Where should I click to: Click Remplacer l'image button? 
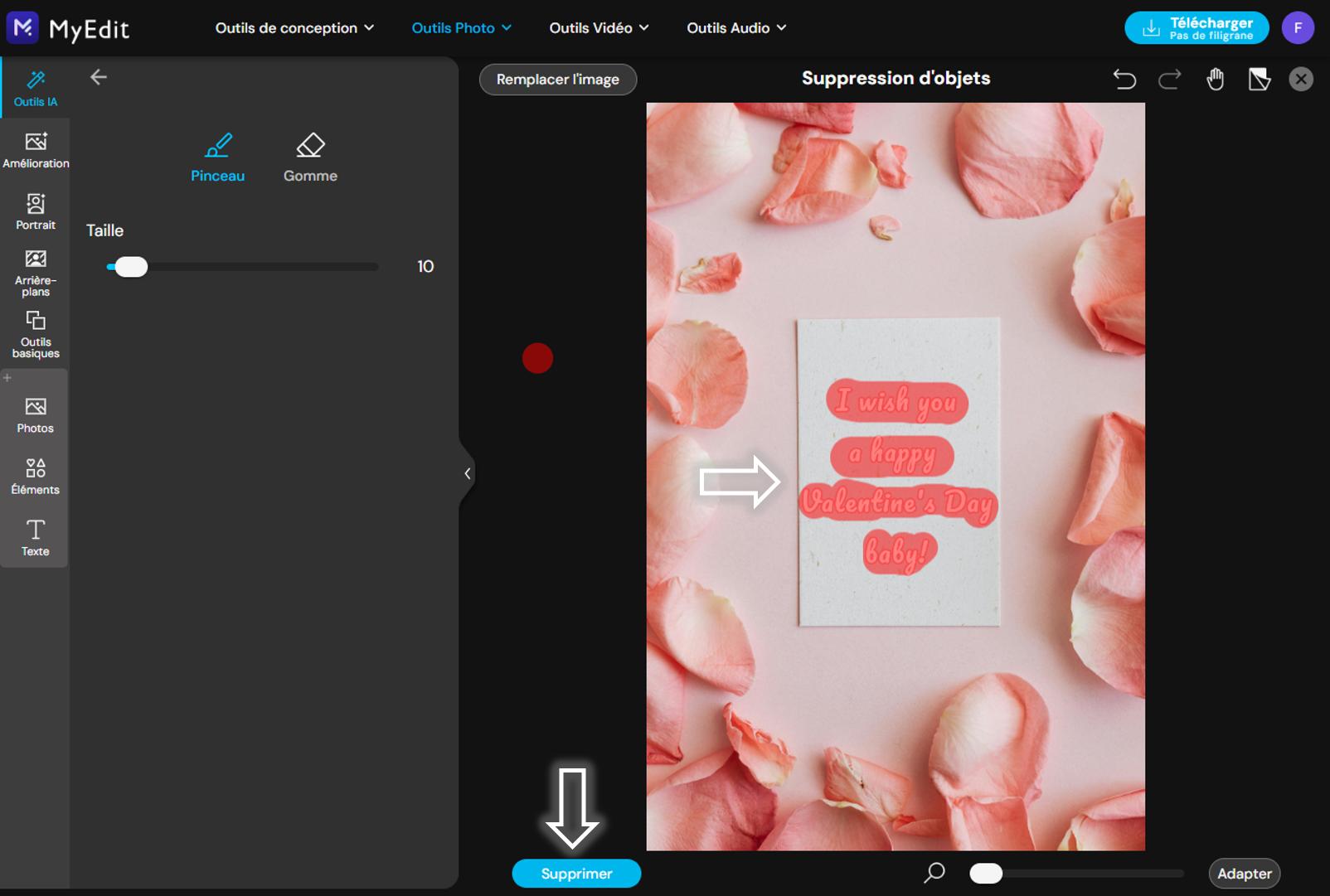pos(558,80)
